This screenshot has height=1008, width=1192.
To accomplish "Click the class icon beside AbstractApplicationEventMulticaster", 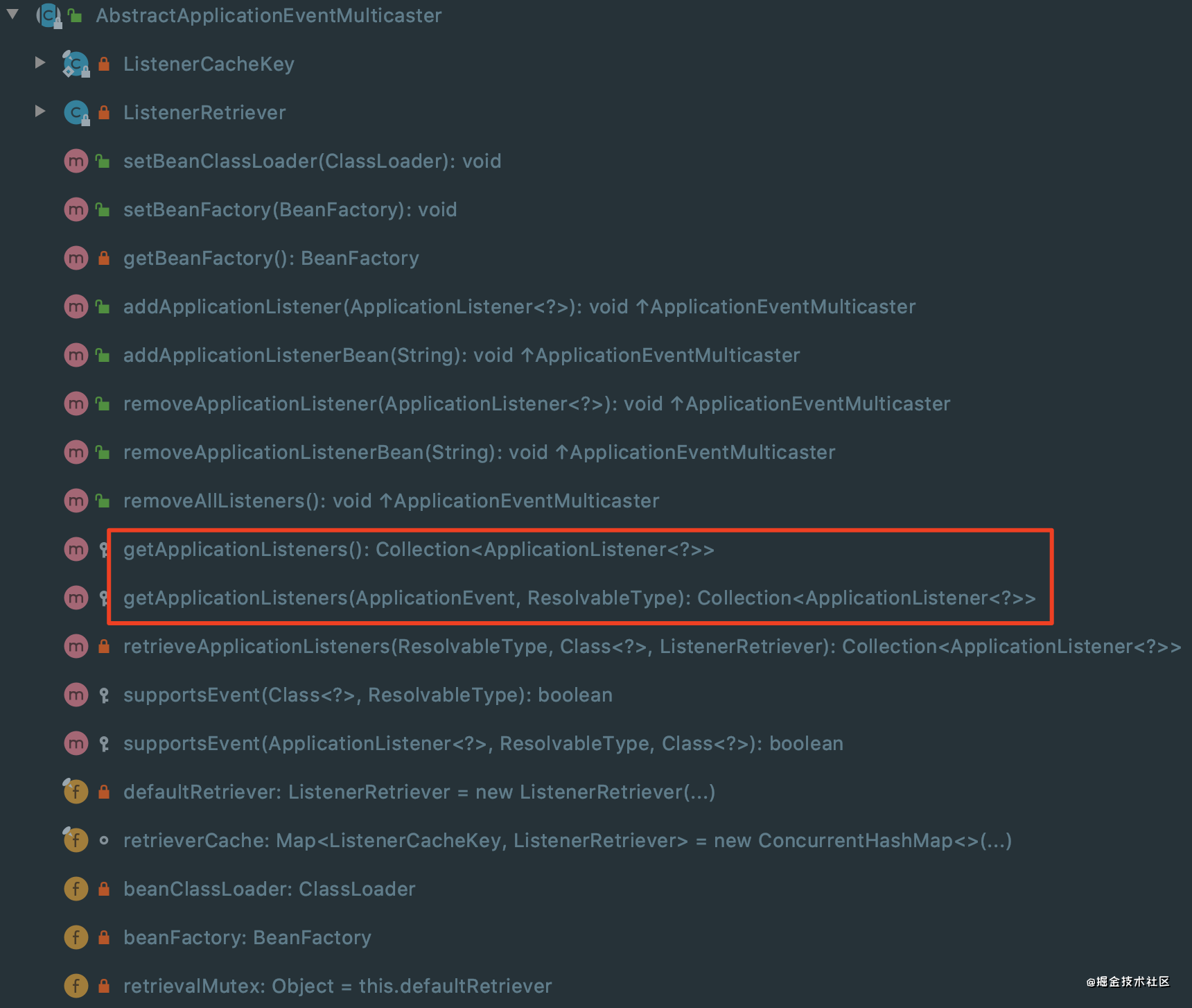I will point(48,15).
